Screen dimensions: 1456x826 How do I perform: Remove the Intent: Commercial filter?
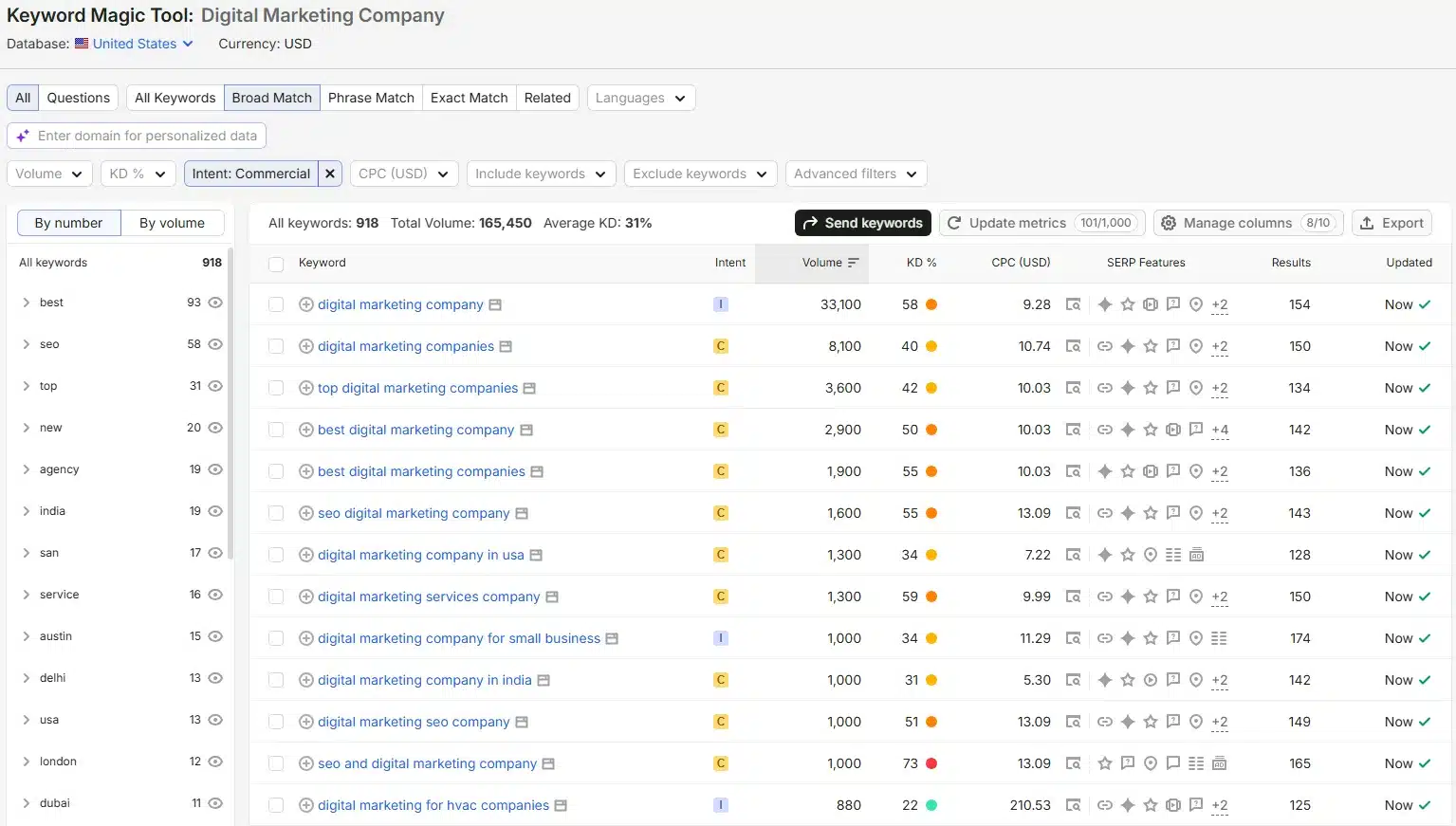pyautogui.click(x=330, y=174)
